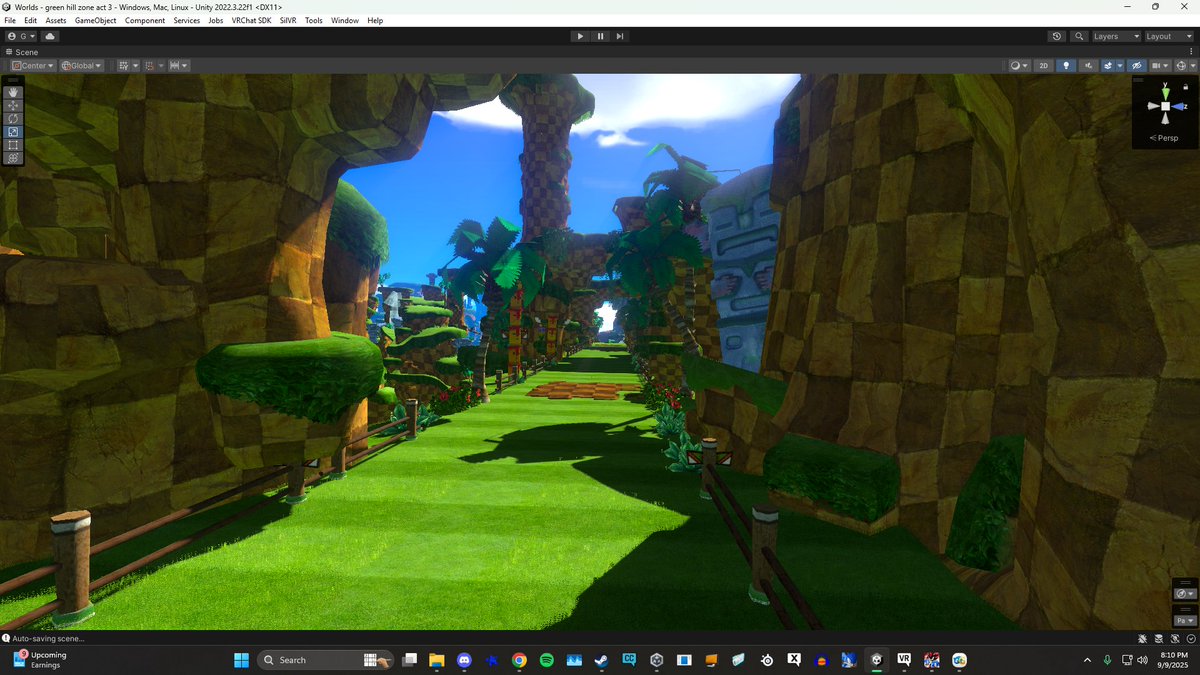1200x675 pixels.
Task: Click the center cube of orientation gizmo
Action: pos(1165,106)
